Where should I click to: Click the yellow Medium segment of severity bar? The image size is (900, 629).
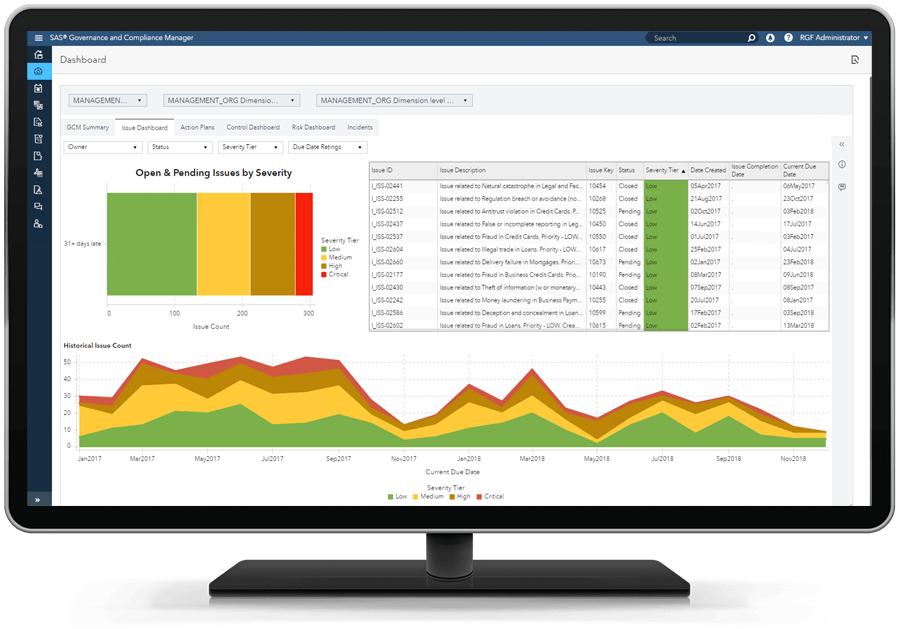(x=224, y=244)
